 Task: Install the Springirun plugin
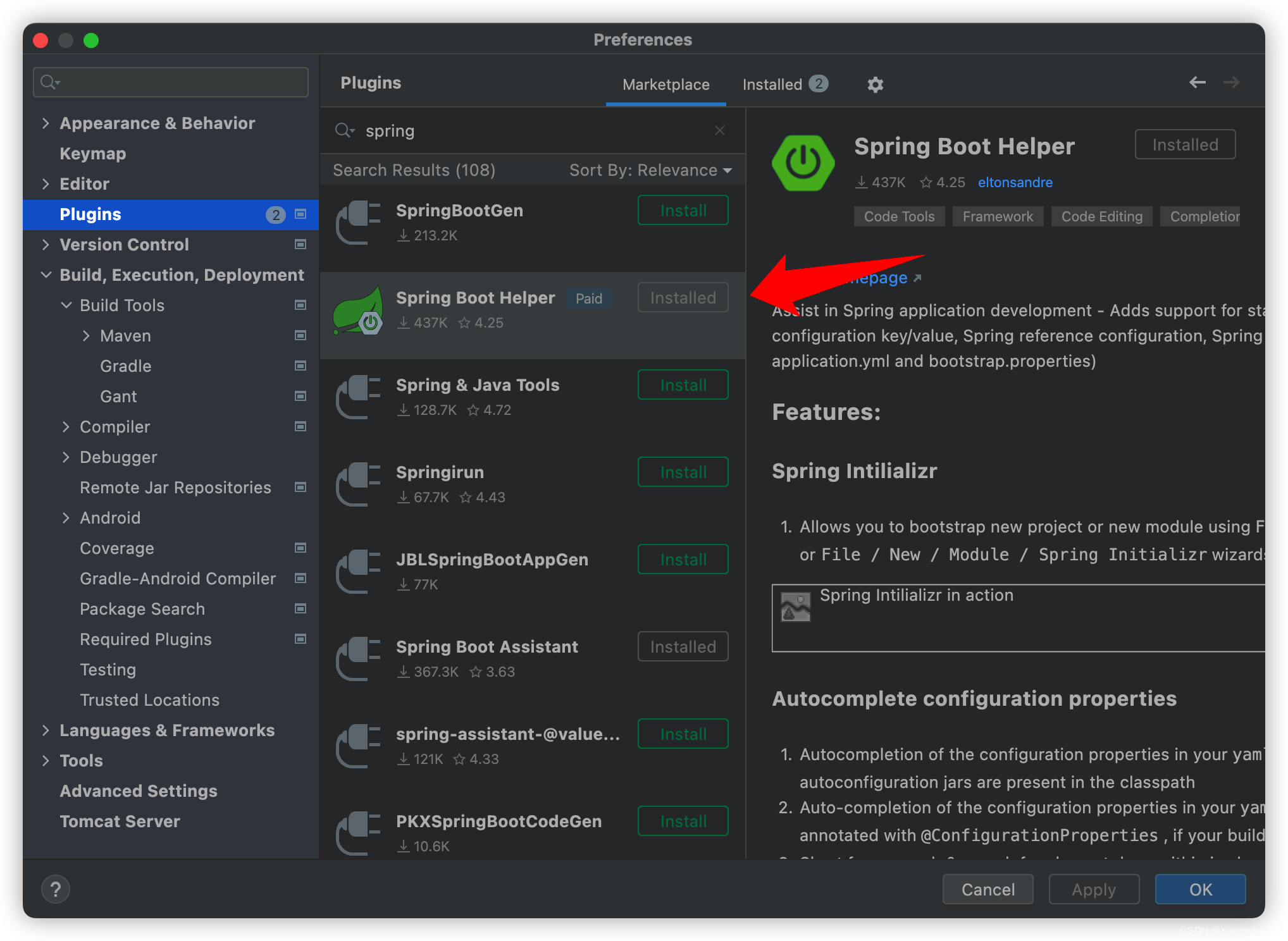coord(683,472)
